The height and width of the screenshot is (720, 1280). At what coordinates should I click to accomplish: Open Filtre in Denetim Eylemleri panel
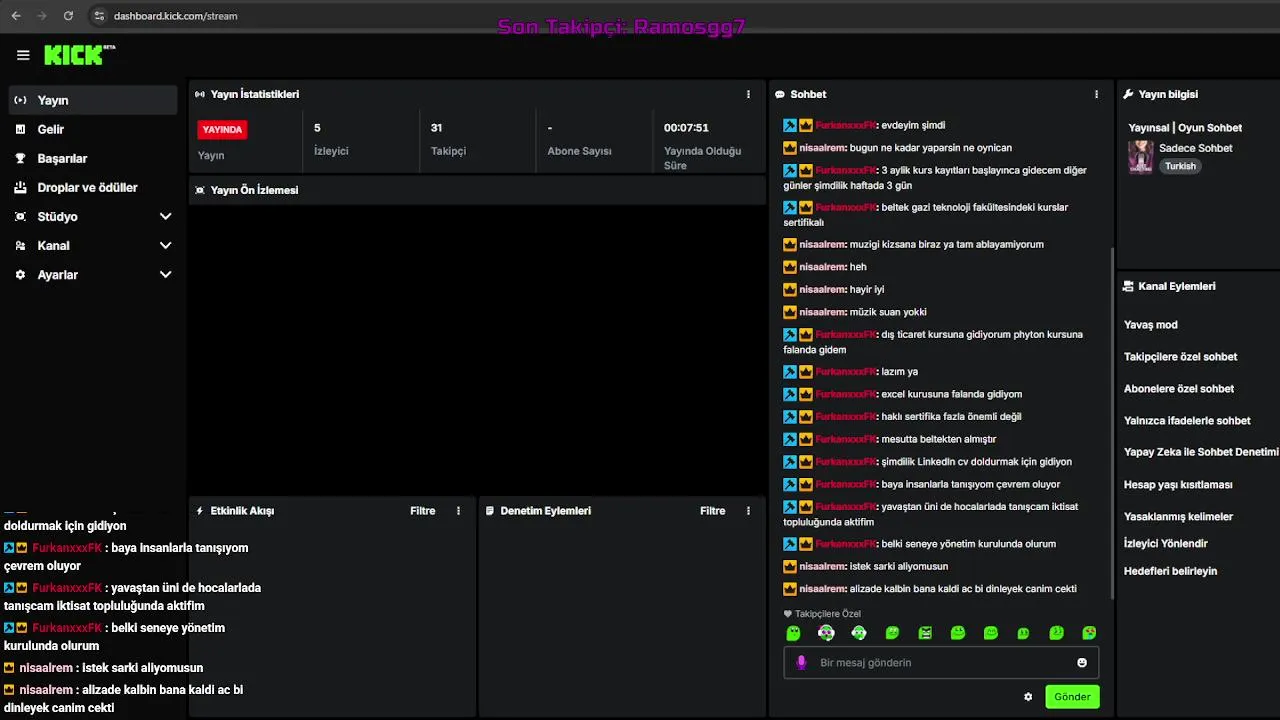pyautogui.click(x=712, y=510)
